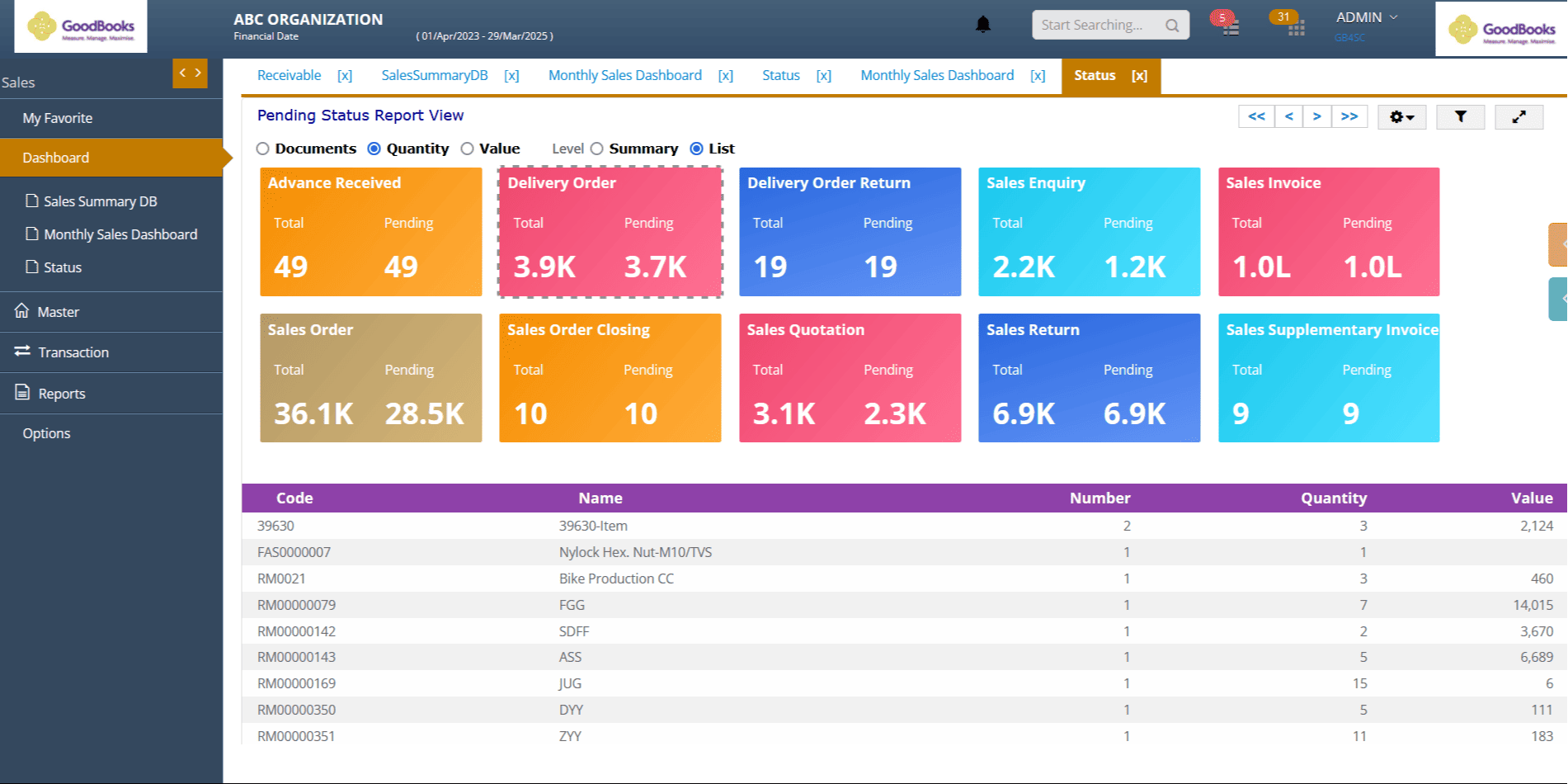
Task: Jump to the last page of the report
Action: pyautogui.click(x=1349, y=117)
